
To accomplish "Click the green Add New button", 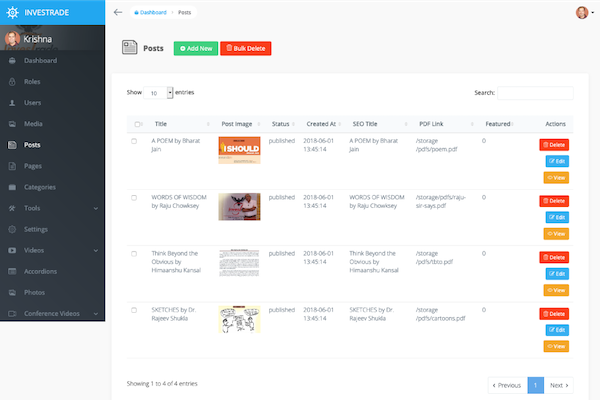I will point(195,48).
